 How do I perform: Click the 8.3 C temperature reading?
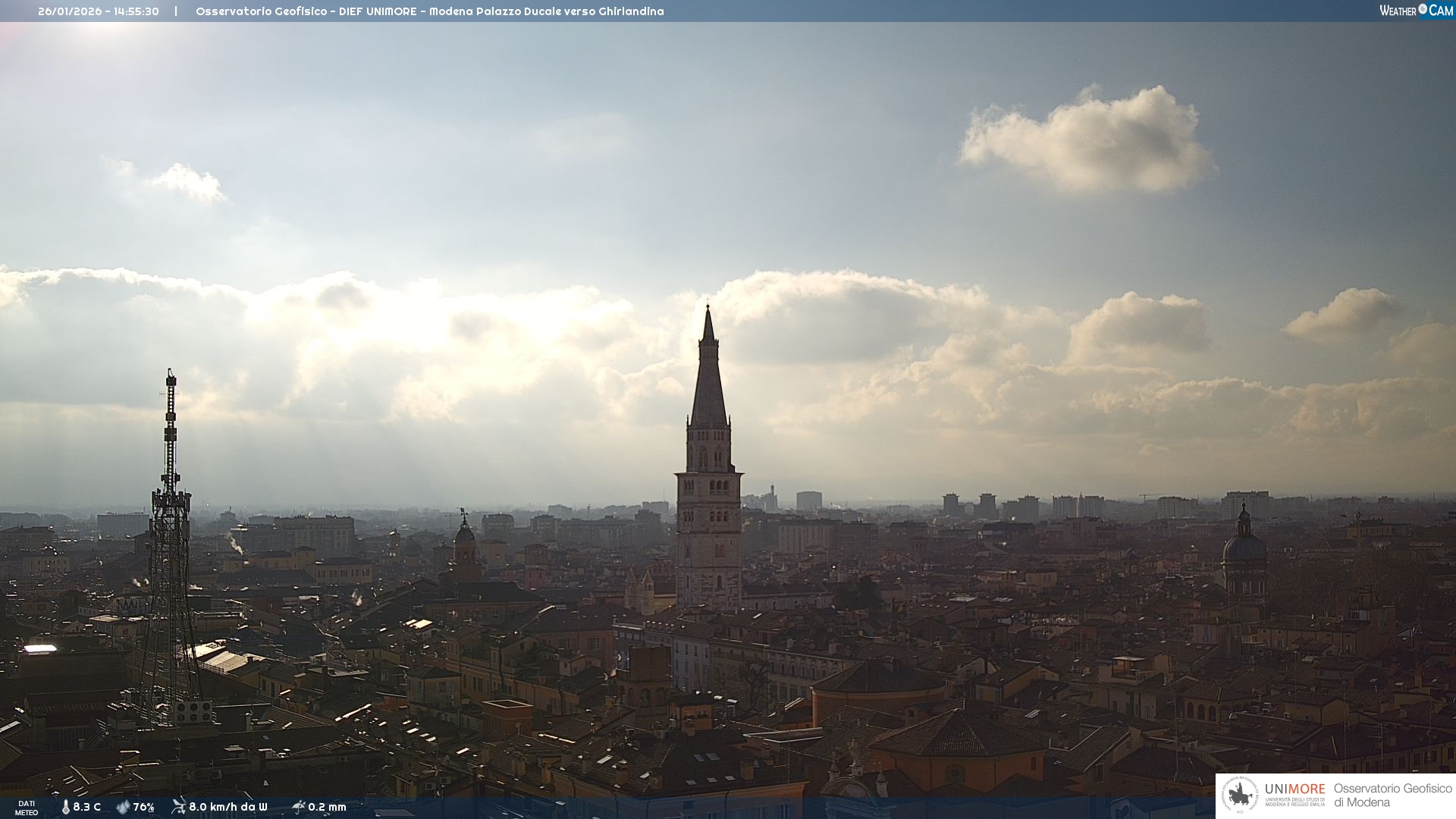point(87,807)
